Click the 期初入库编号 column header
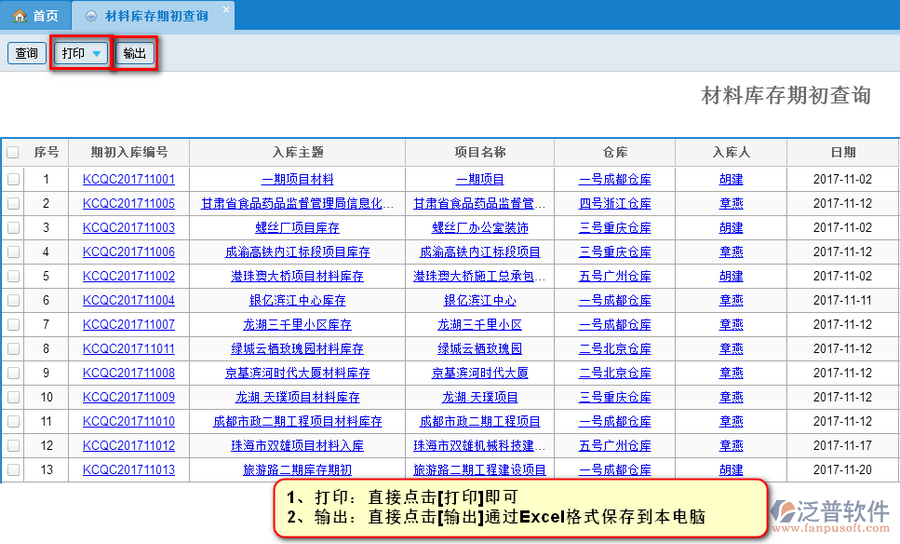Screen dimensions: 900x544 tap(129, 153)
